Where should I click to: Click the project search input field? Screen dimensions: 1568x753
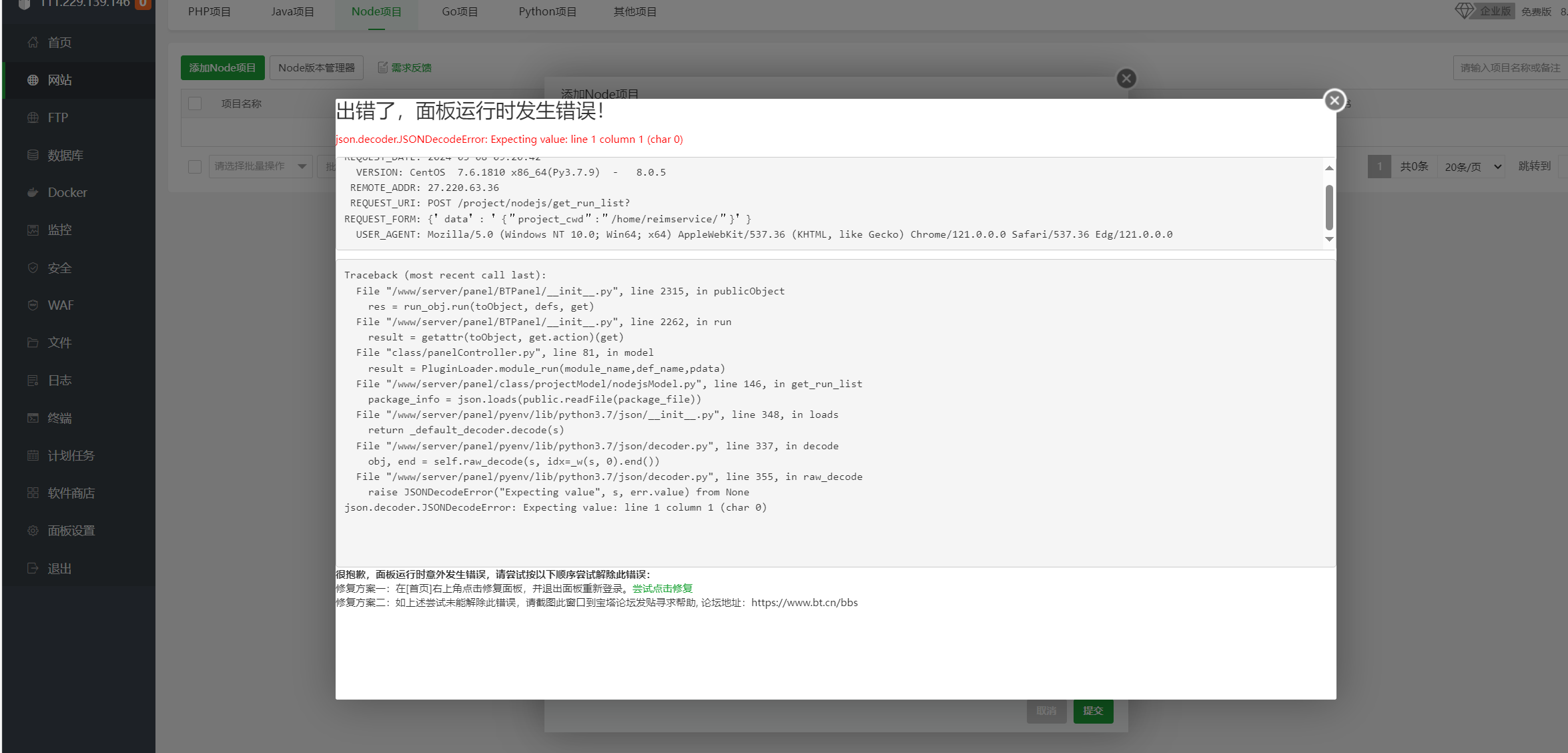point(1510,67)
